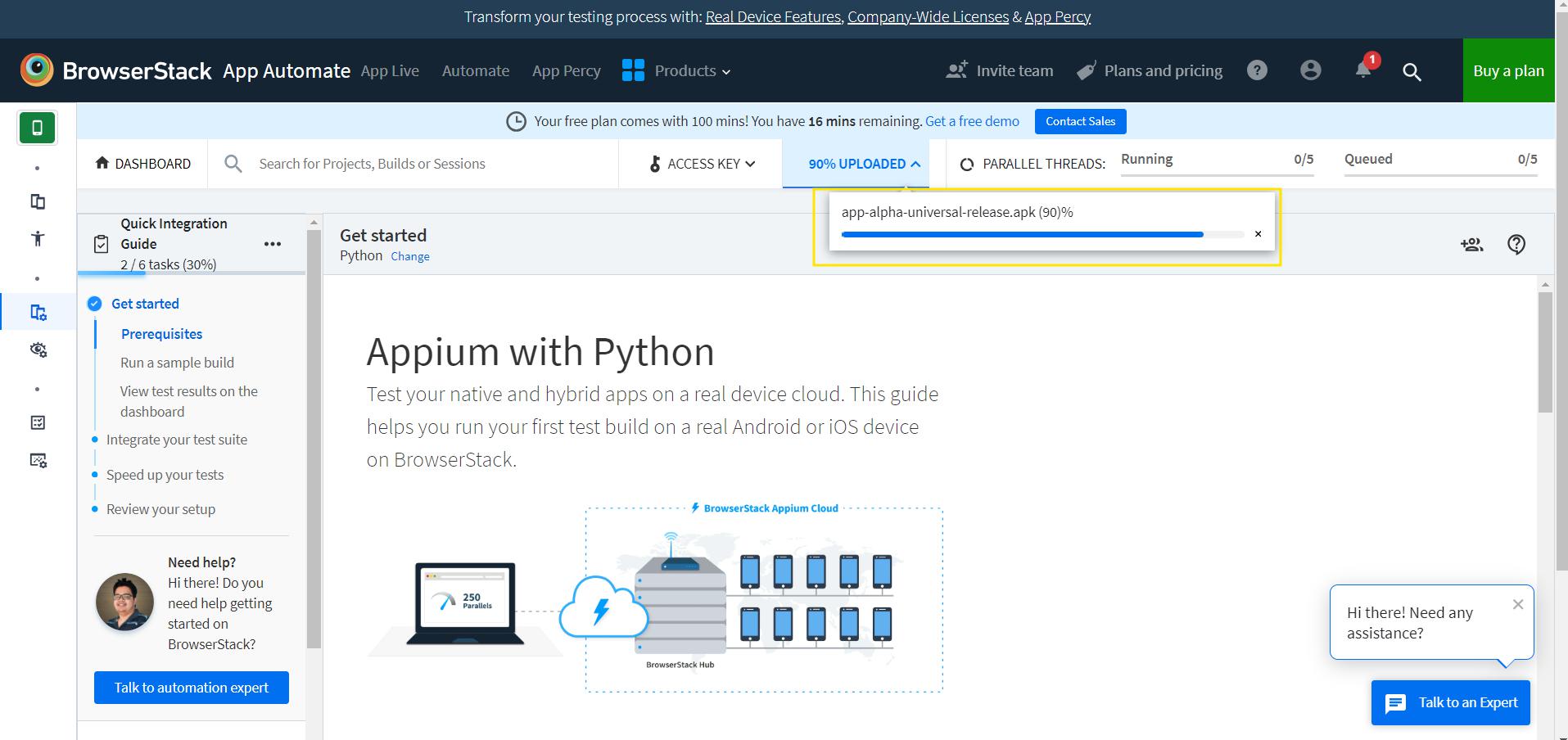
Task: Click the BrowserStack logo
Action: pos(115,70)
